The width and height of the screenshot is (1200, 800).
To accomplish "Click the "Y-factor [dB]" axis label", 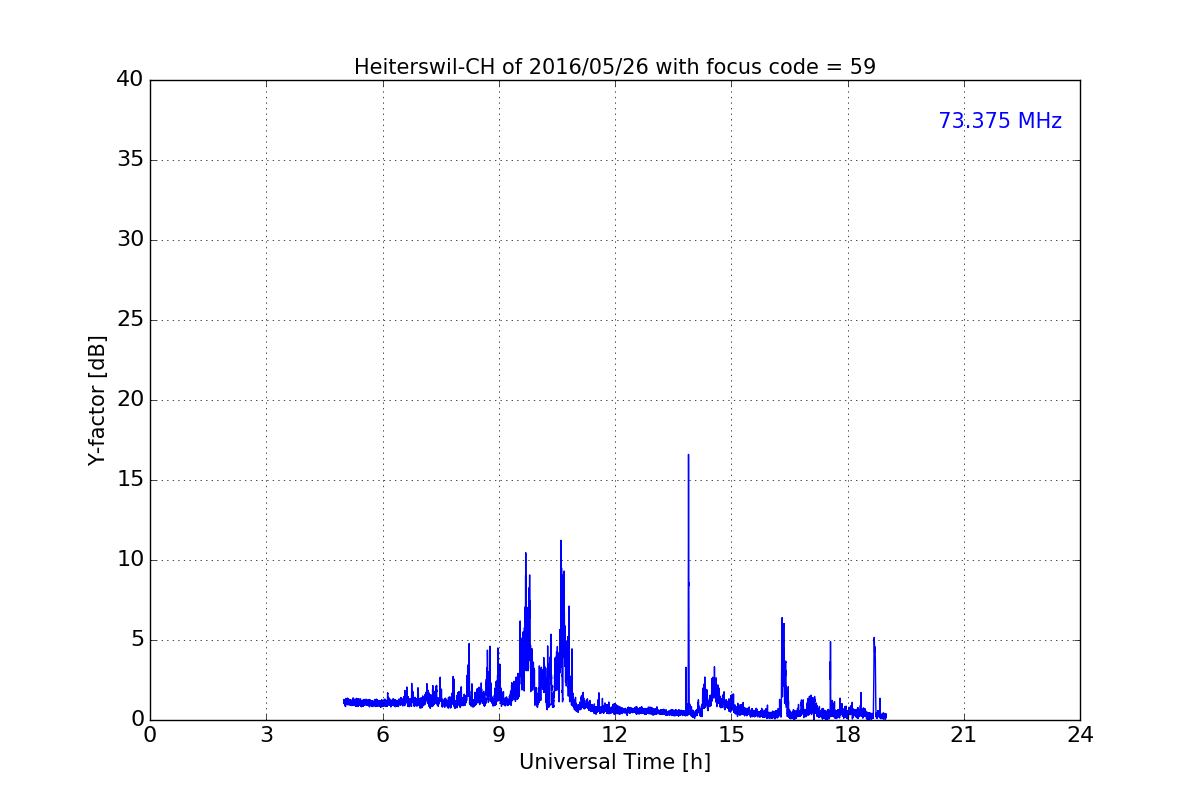I will (97, 400).
